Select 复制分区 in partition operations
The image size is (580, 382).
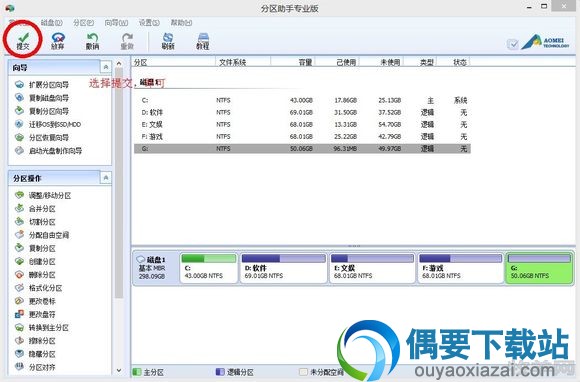click(x=35, y=248)
